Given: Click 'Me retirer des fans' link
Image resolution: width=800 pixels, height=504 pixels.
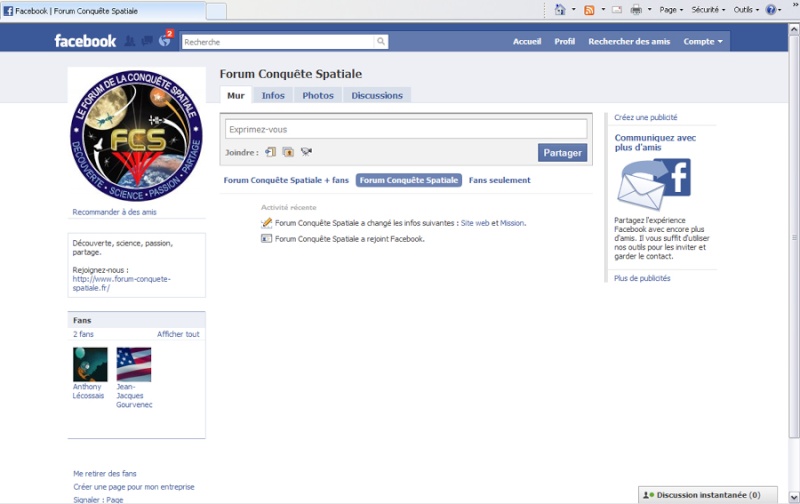Looking at the screenshot, I should click(x=105, y=473).
